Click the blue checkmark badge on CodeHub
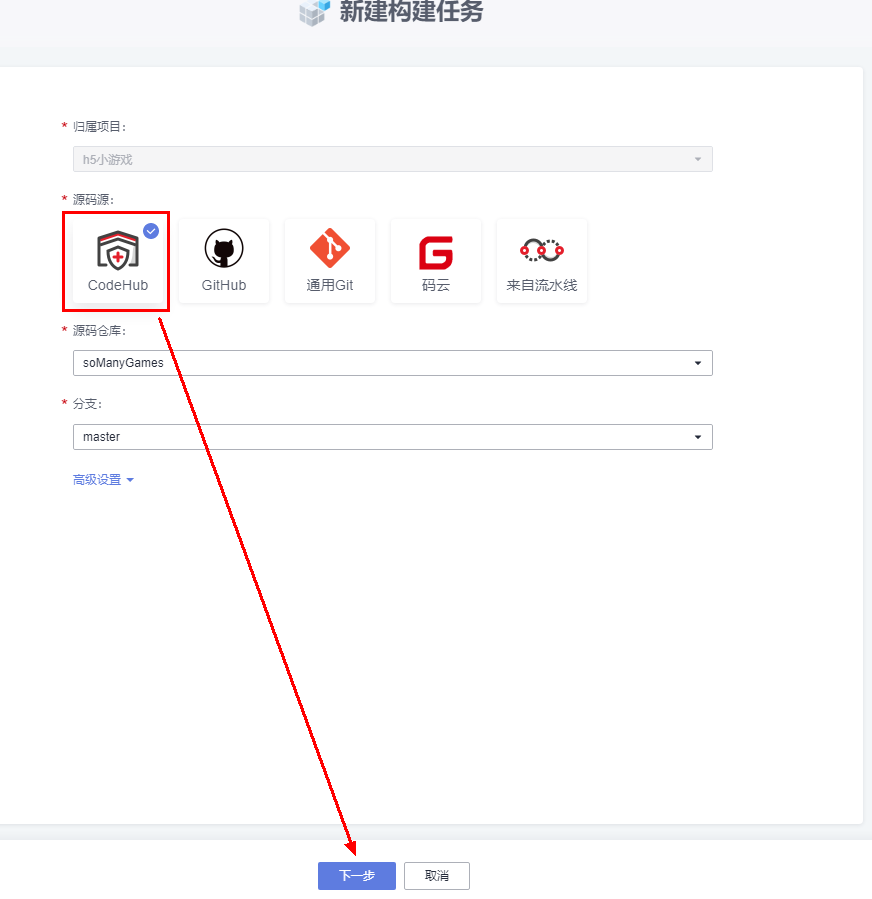This screenshot has height=899, width=872. point(151,231)
